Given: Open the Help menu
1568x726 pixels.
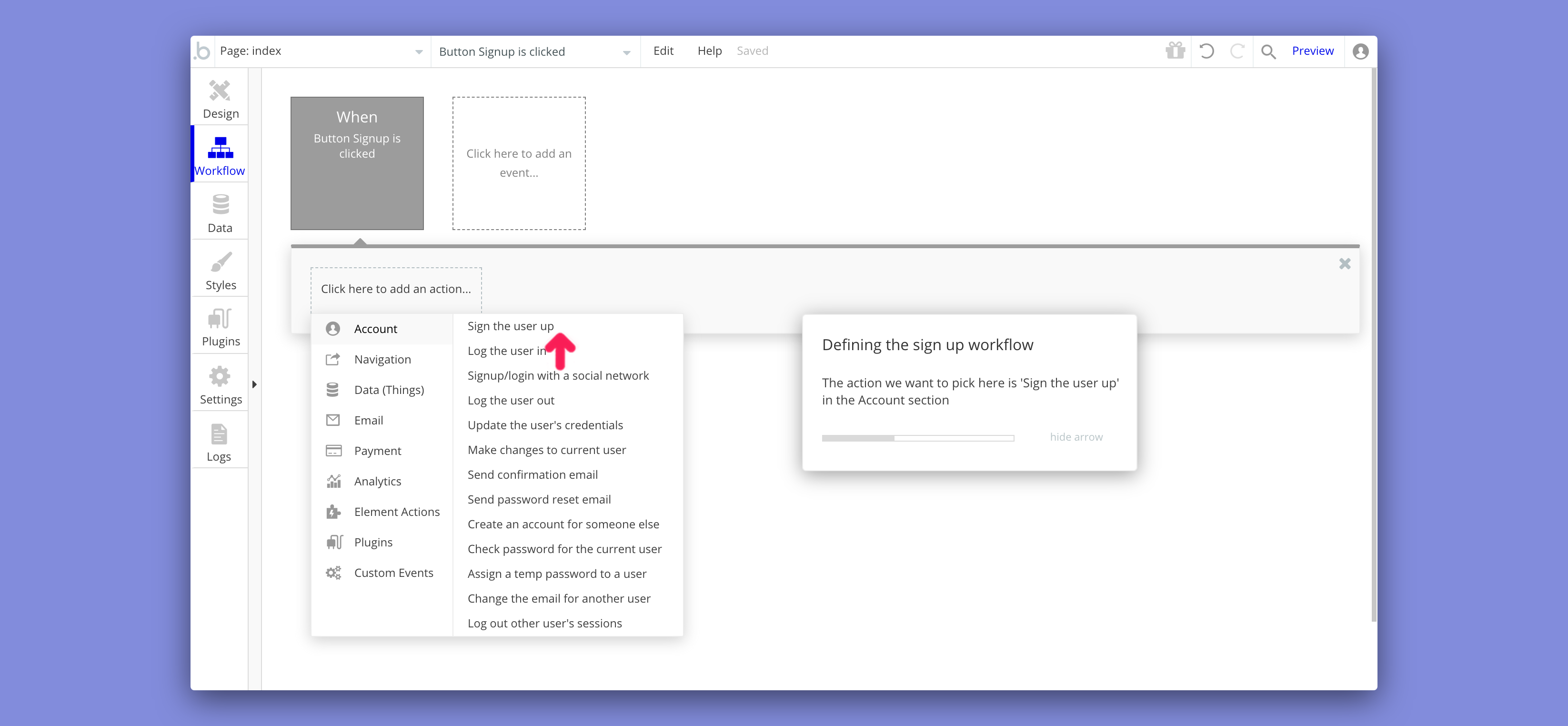Looking at the screenshot, I should 709,51.
